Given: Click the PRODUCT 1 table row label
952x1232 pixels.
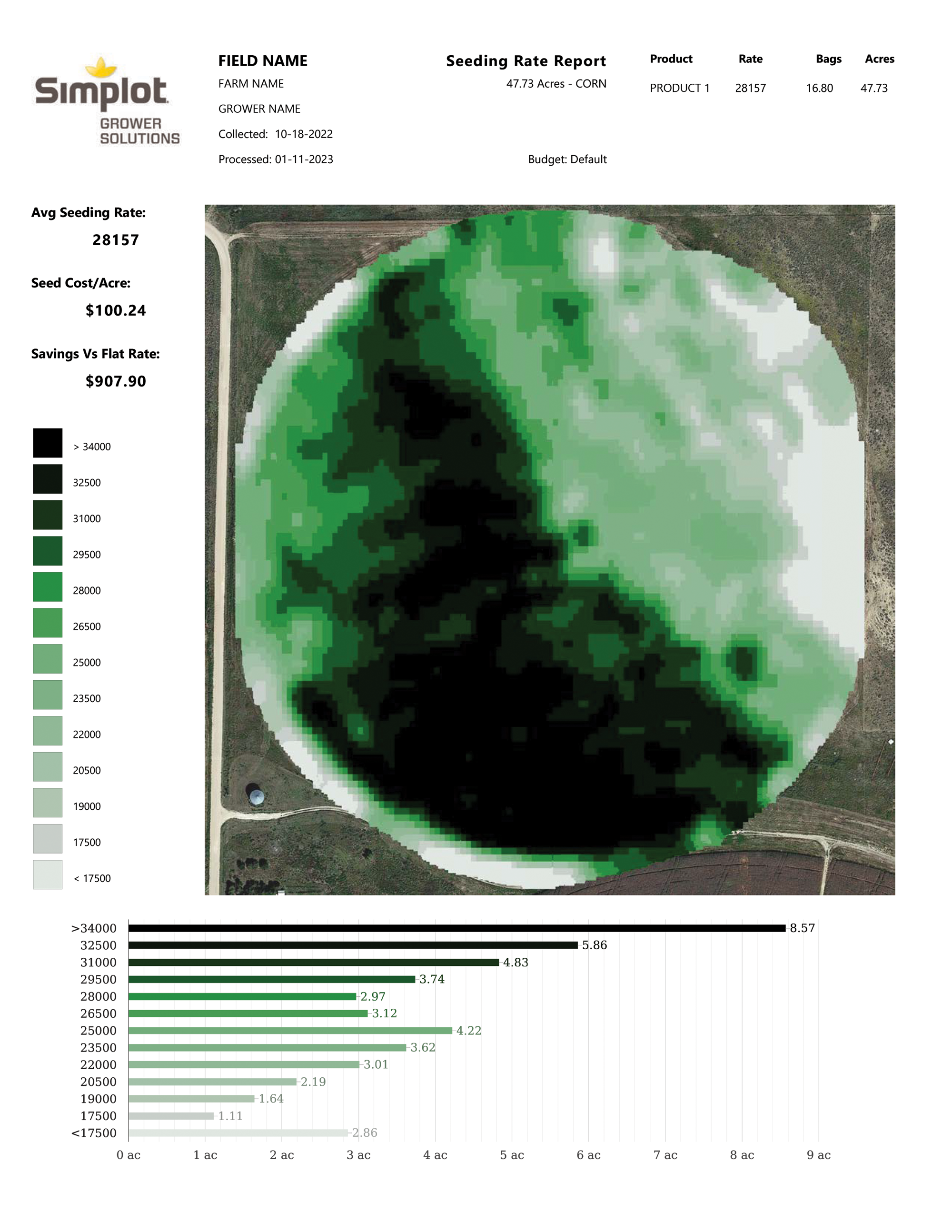Looking at the screenshot, I should [680, 88].
